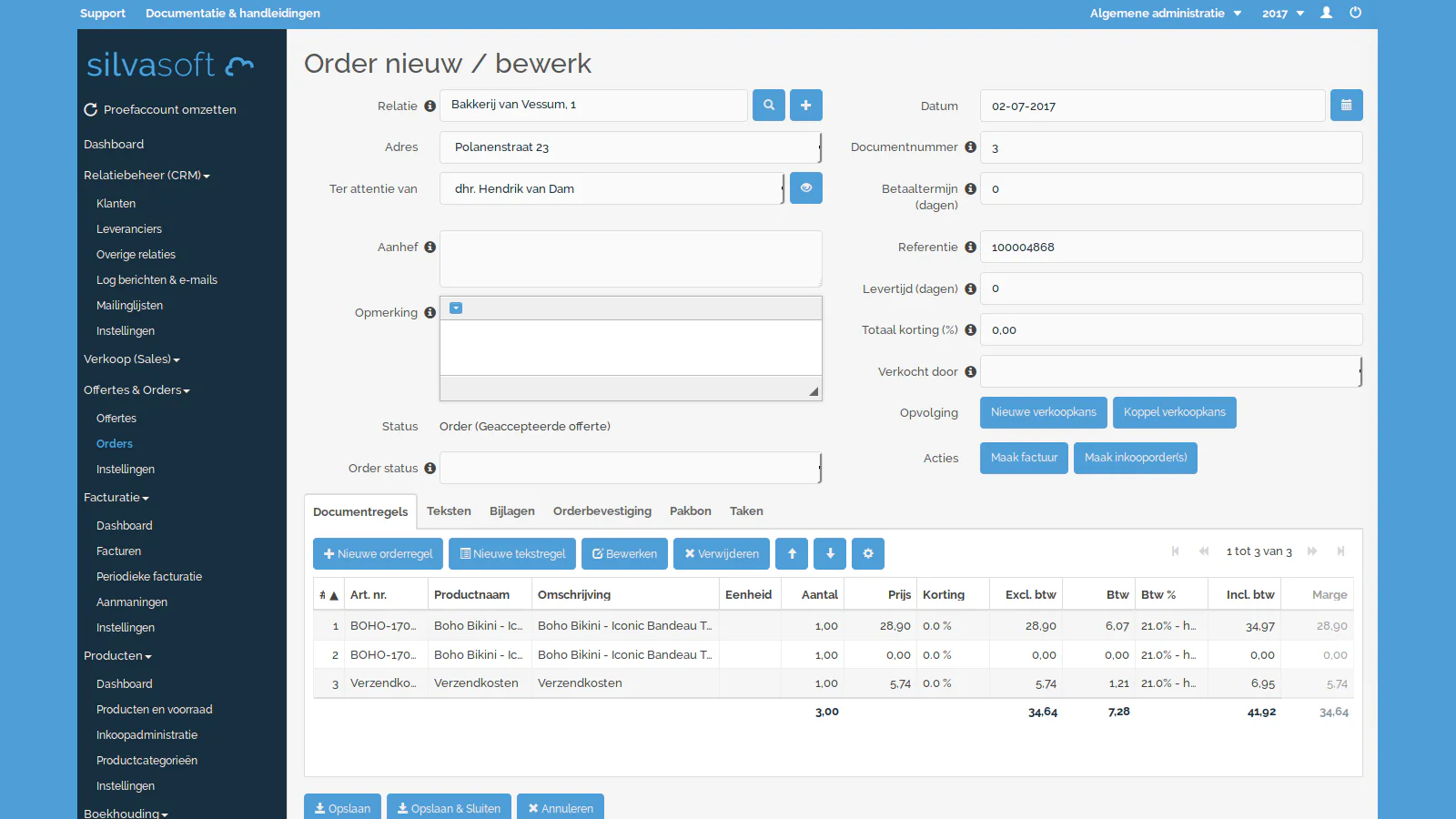Switch to the Pakbon tab
This screenshot has height=819, width=1456.
[691, 511]
